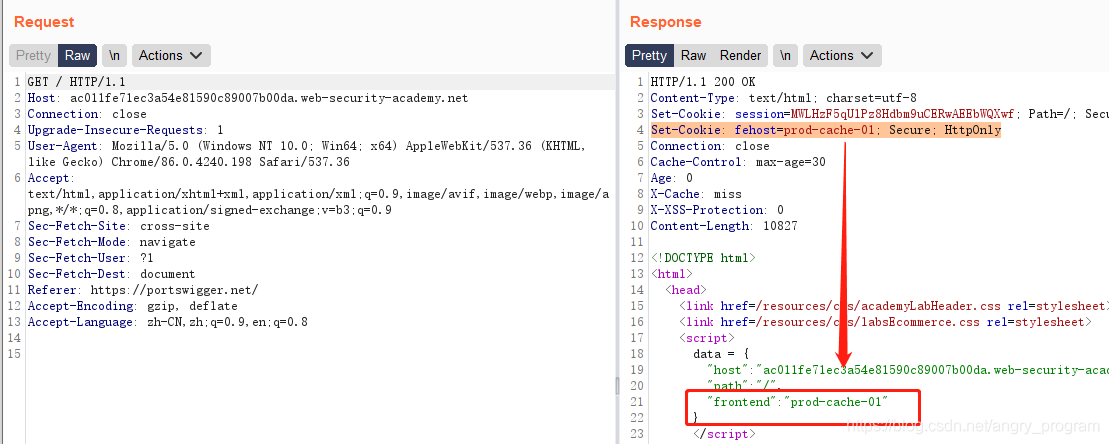Click the 'data = {' script line

721,354
